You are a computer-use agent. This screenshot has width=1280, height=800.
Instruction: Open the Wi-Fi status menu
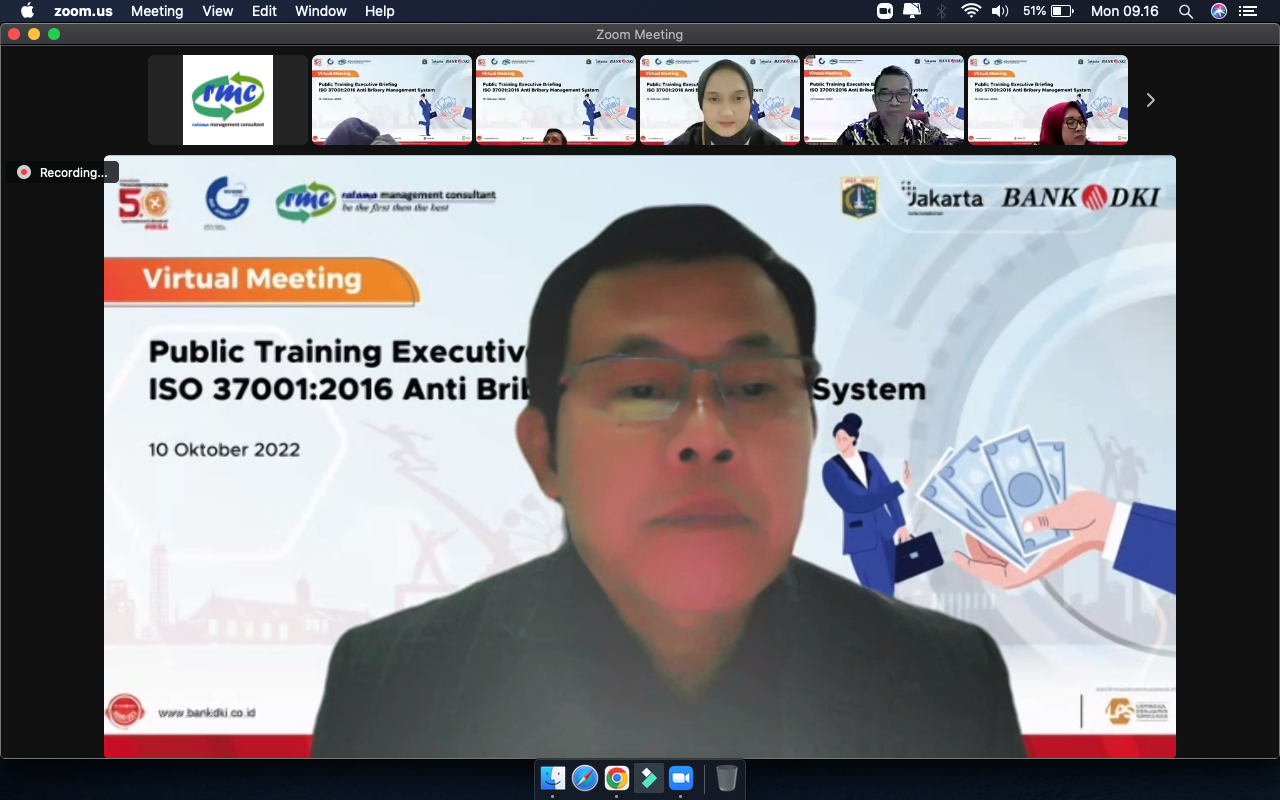click(x=970, y=11)
